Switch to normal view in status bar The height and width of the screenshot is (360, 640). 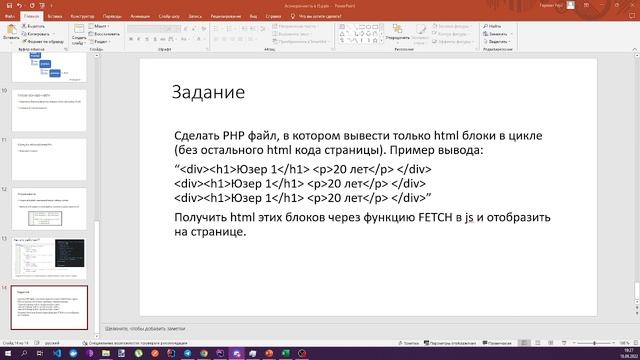click(524, 343)
